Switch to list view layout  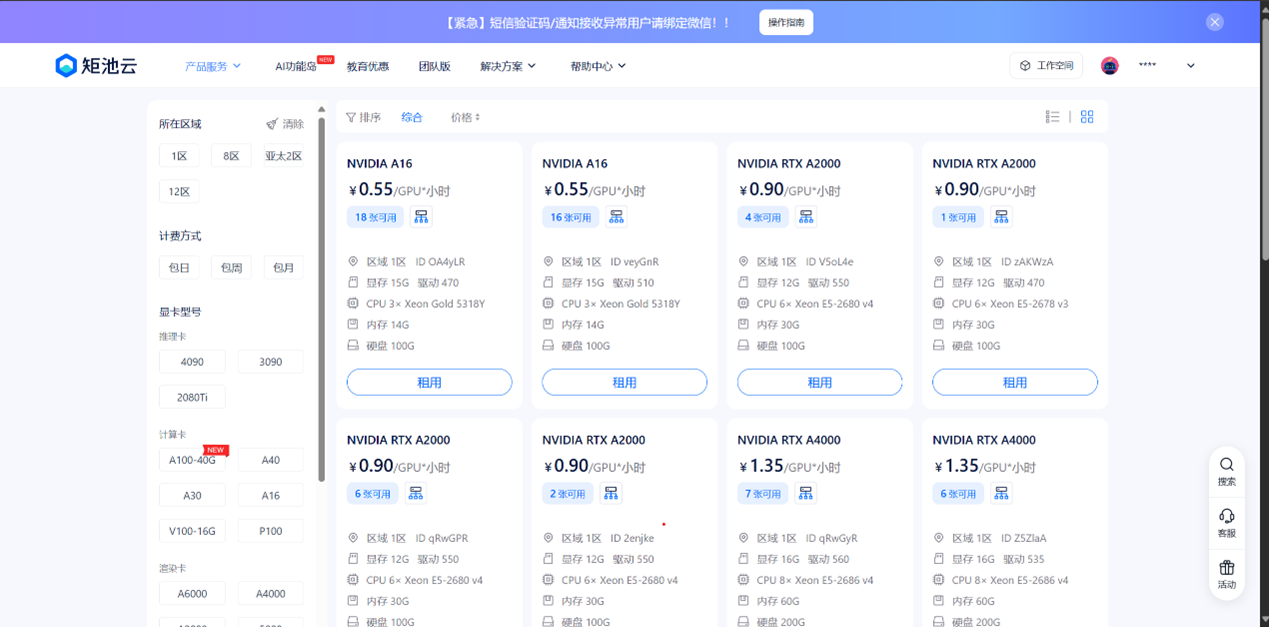click(x=1052, y=117)
